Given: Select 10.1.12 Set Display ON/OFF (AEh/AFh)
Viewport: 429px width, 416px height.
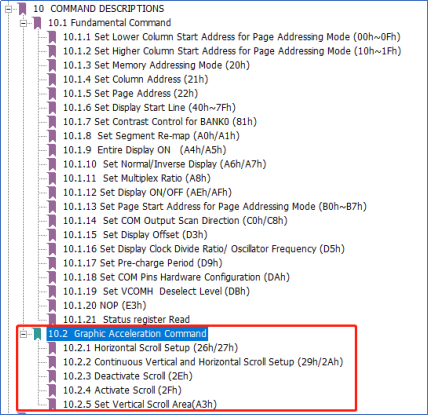Looking at the screenshot, I should click(x=147, y=192).
